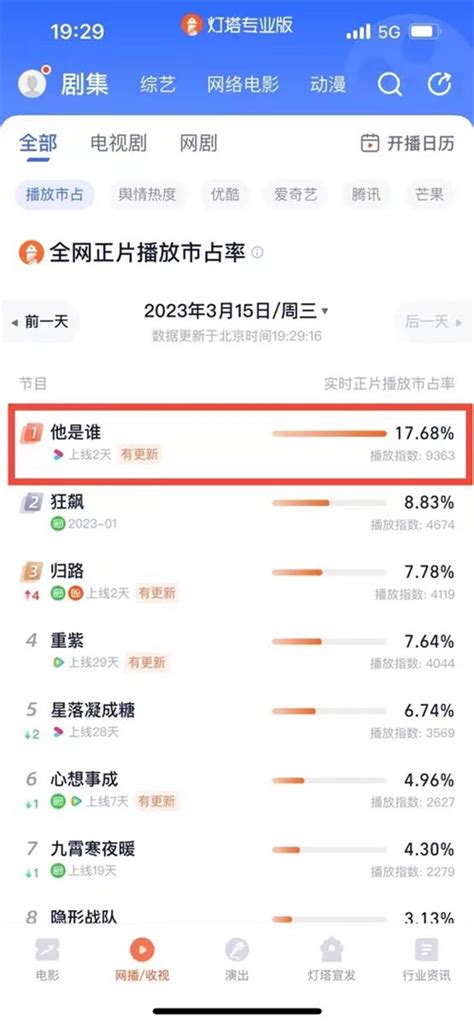Open the user profile avatar
Viewport: 474px width, 1024px height.
(x=32, y=84)
